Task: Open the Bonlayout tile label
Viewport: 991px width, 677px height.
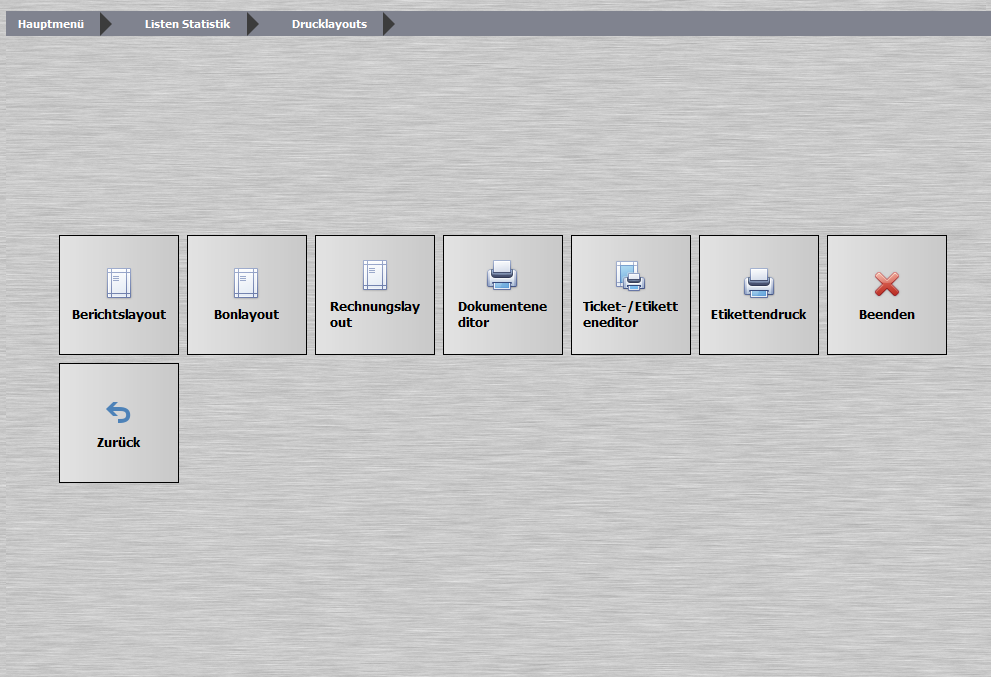Action: click(x=246, y=314)
